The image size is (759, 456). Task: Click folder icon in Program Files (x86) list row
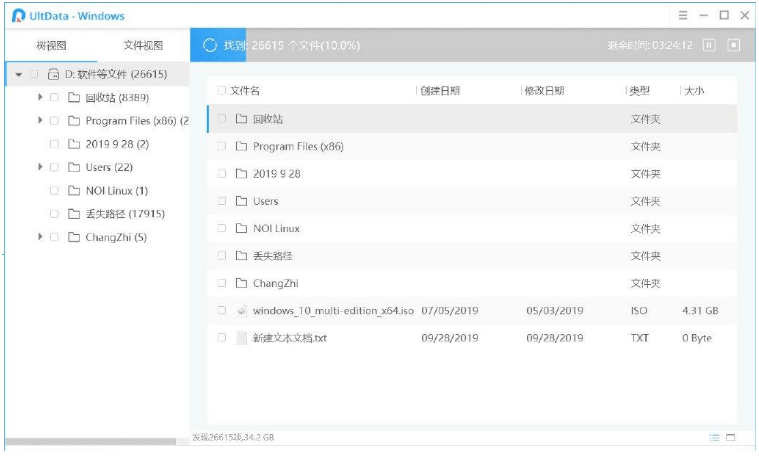point(241,146)
